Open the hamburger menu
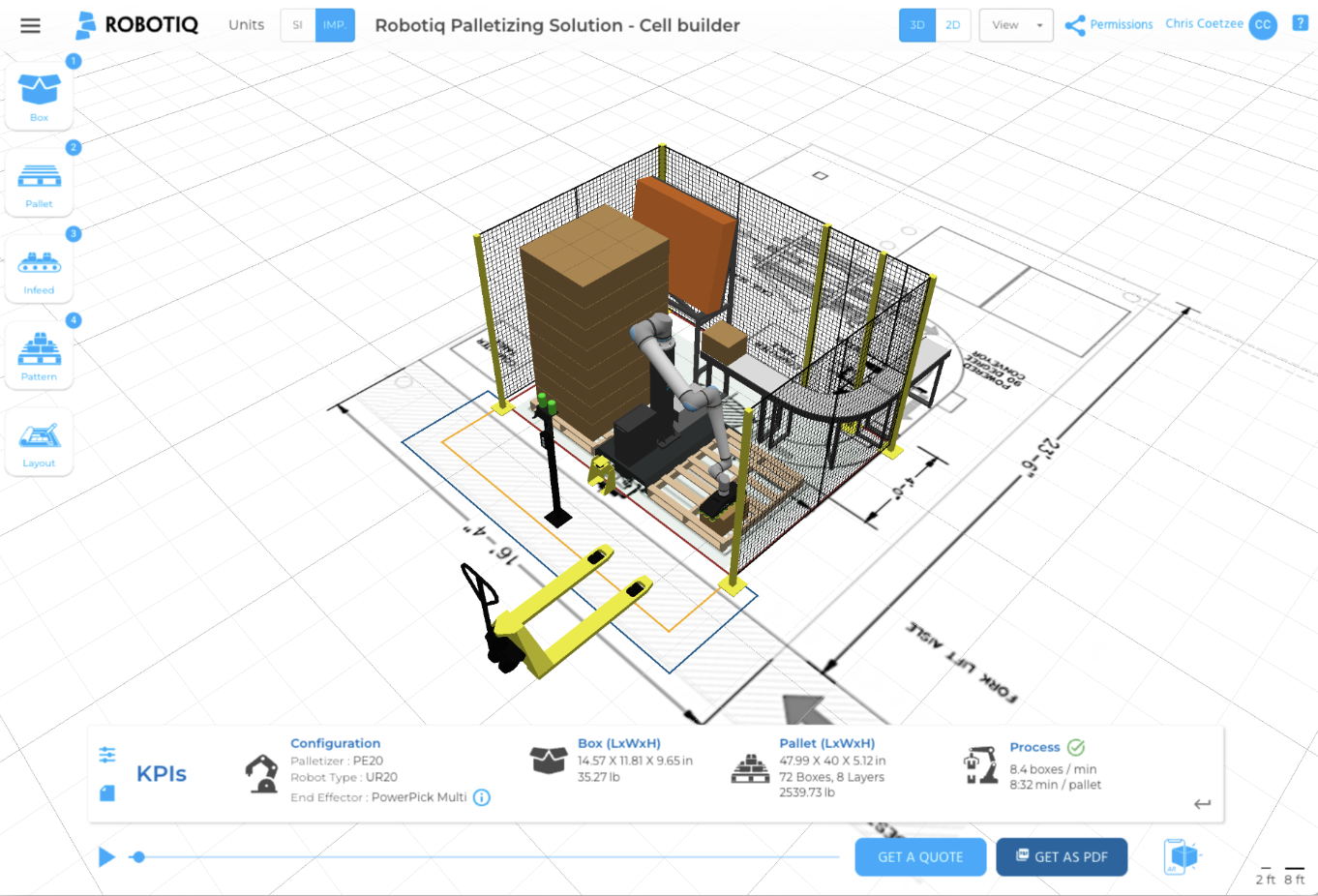This screenshot has height=896, width=1318. (x=30, y=25)
